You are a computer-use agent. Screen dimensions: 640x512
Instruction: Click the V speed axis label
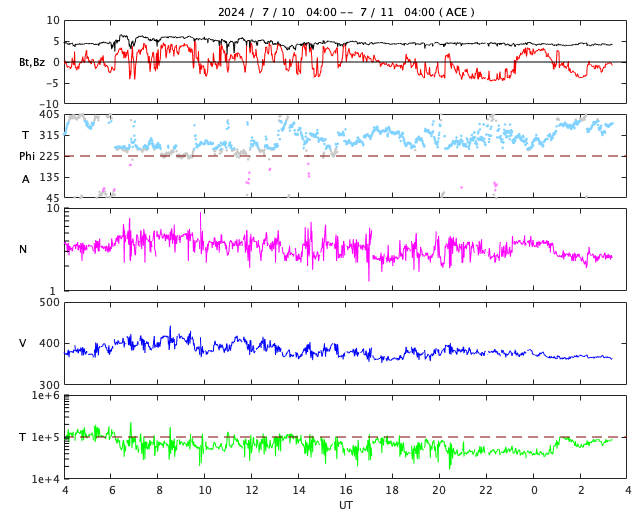pyautogui.click(x=23, y=343)
